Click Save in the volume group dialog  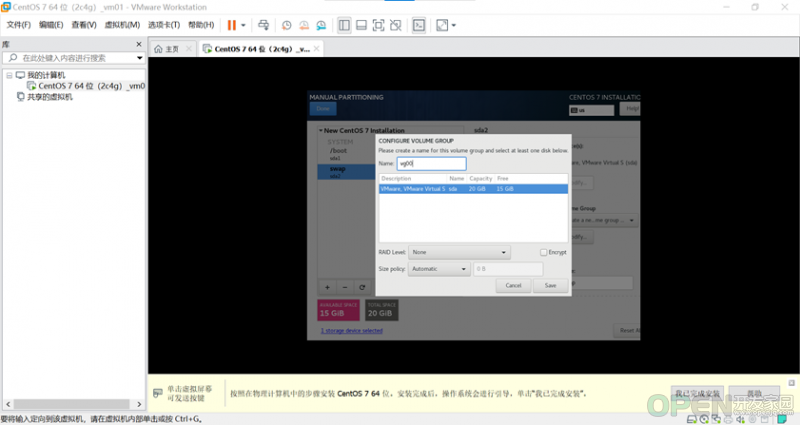[x=551, y=285]
